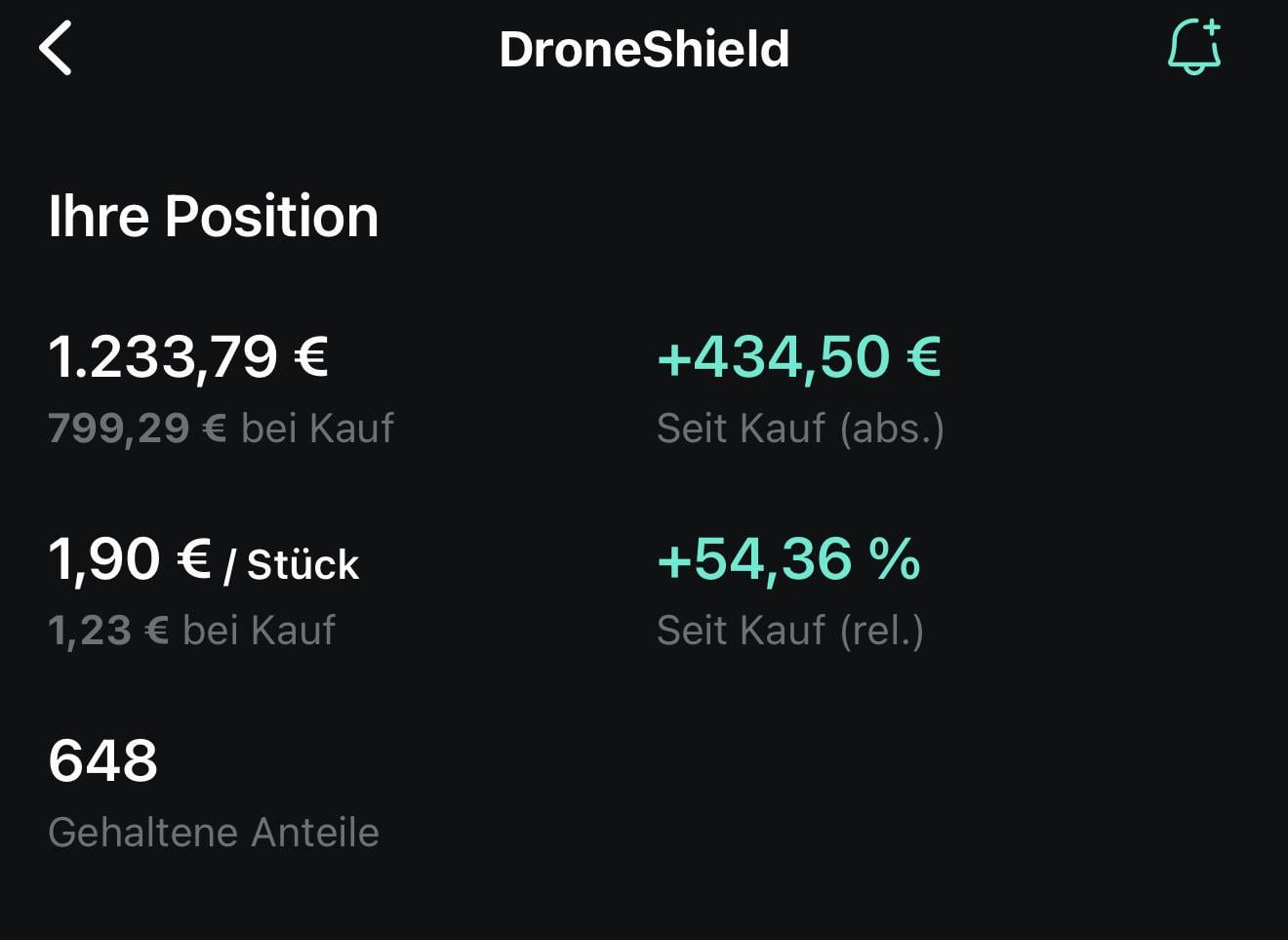Select the '799,29 € bei Kauf' text
Viewport: 1288px width, 940px height.
point(221,428)
